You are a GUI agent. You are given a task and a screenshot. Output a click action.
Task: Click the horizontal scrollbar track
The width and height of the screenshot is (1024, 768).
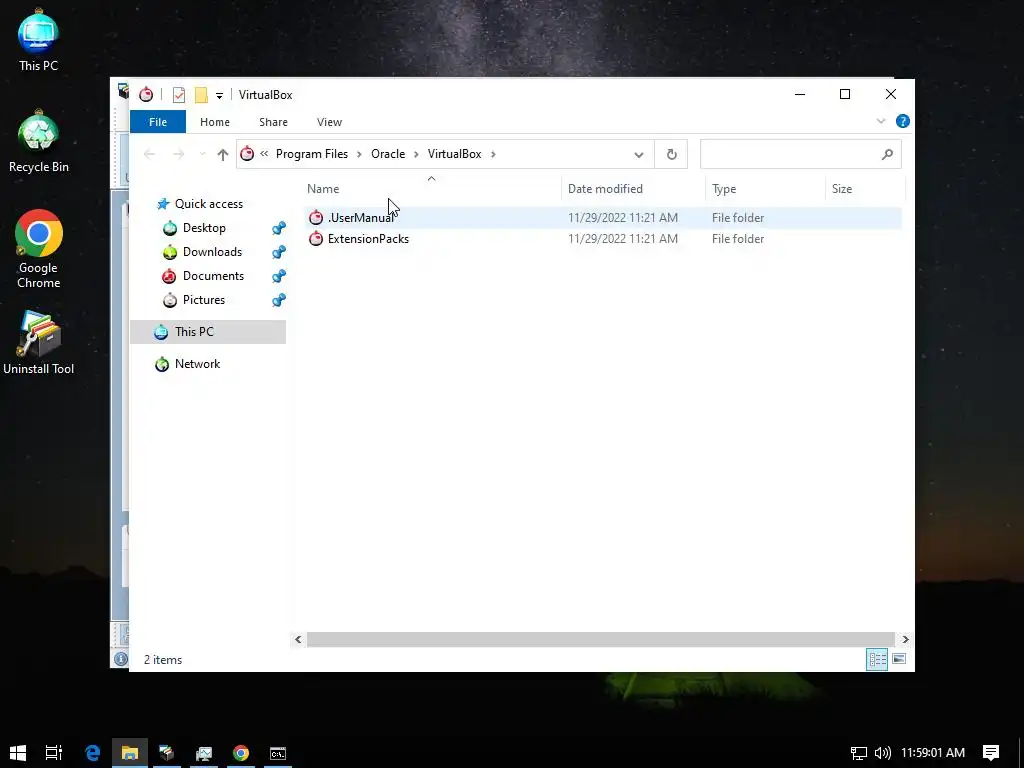(600, 639)
